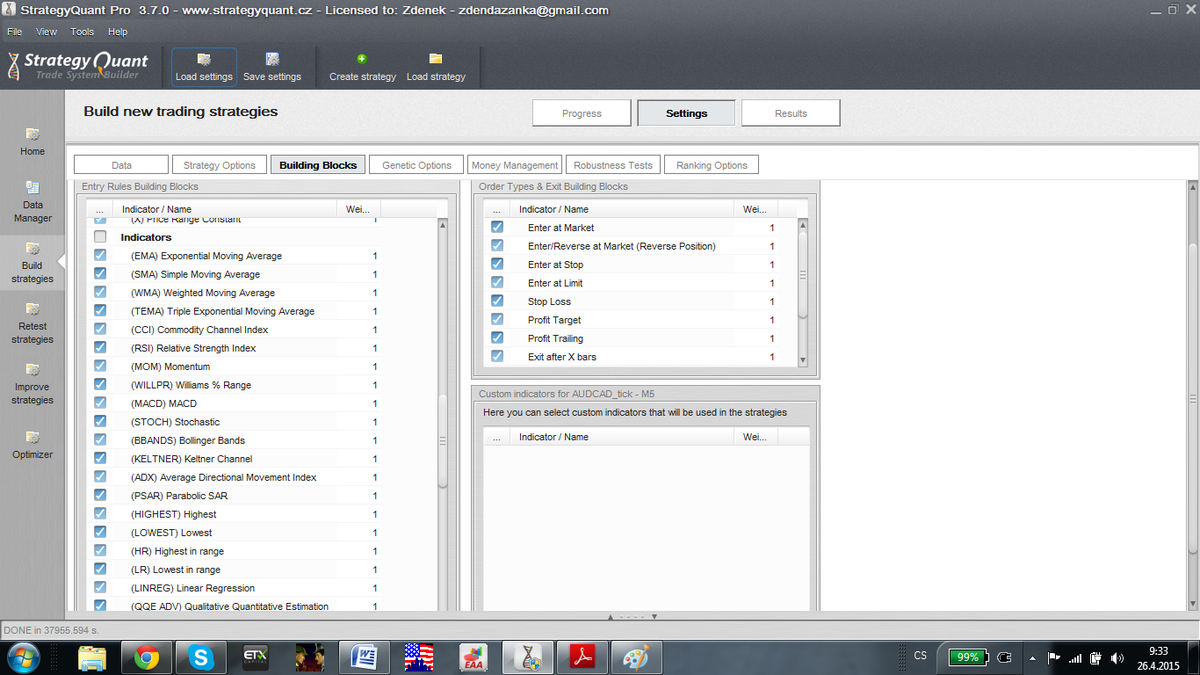Switch to the Data tab
Screen dimensions: 1200x675
(x=121, y=165)
